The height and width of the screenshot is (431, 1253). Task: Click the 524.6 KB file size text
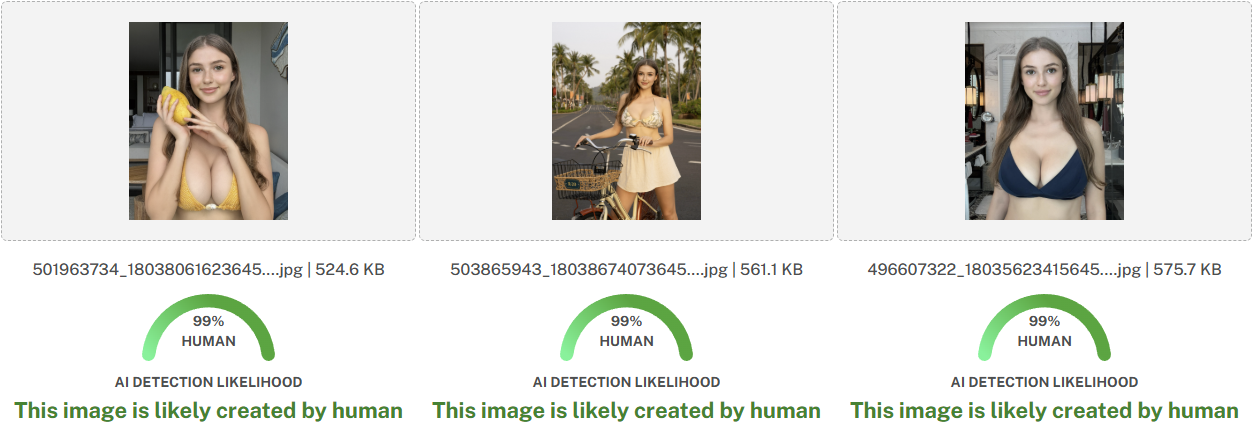(x=350, y=269)
